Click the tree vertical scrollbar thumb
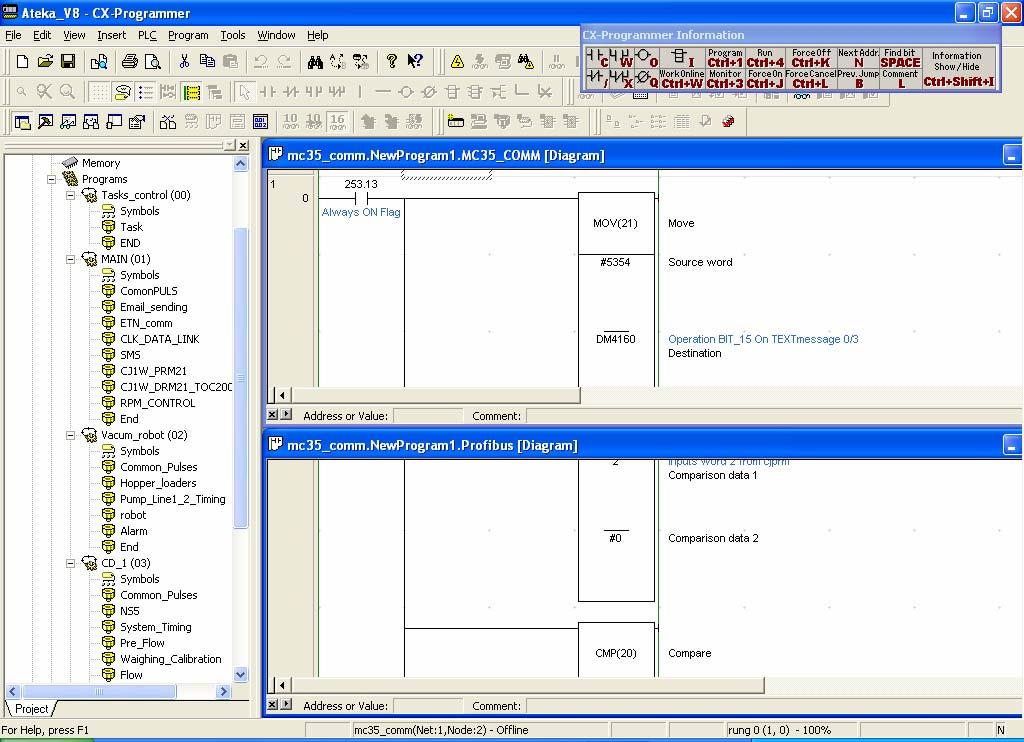The width and height of the screenshot is (1024, 742). pyautogui.click(x=240, y=378)
